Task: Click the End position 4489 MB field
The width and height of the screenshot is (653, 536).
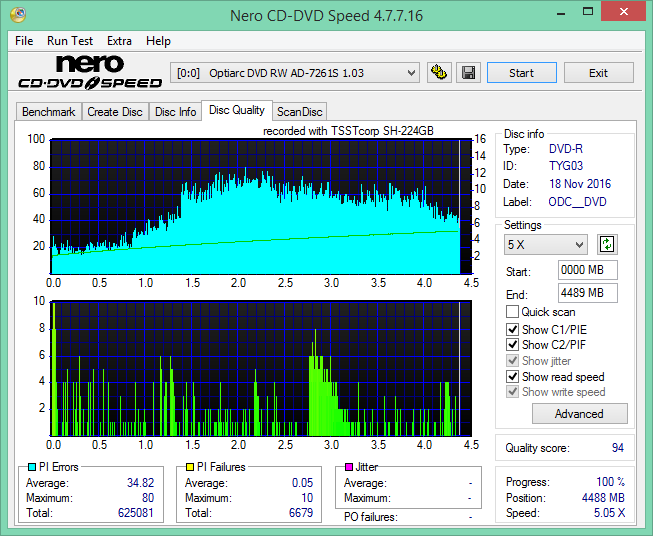Action: (588, 293)
